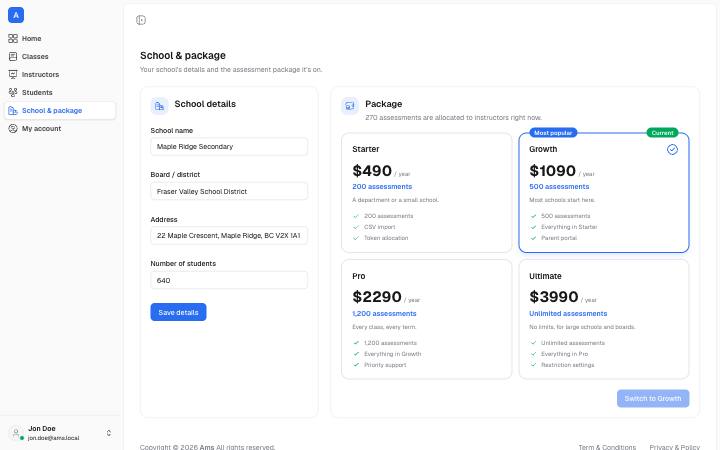Click the $2290 Pro price
720x450 pixels.
pos(377,297)
